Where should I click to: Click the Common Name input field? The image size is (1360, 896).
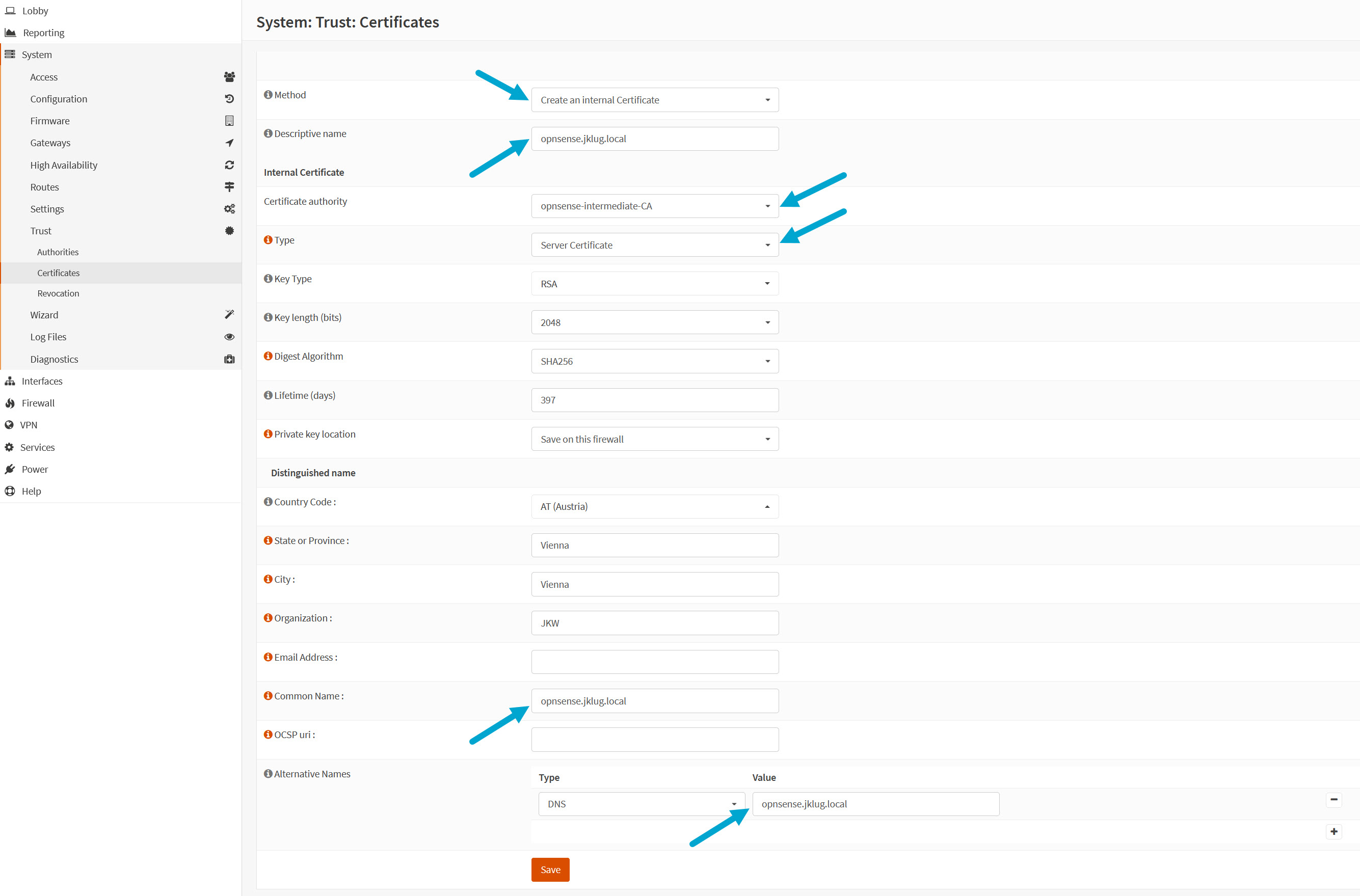click(655, 700)
